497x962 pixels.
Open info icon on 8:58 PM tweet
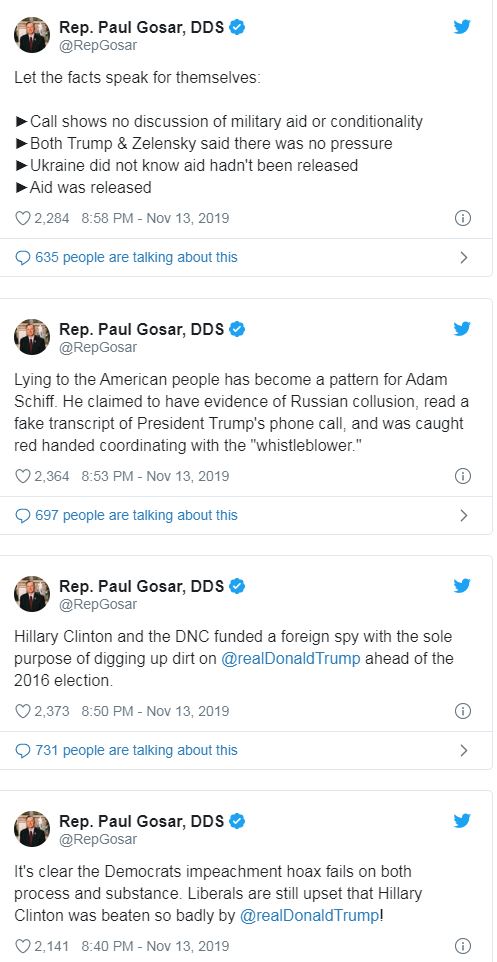(463, 218)
